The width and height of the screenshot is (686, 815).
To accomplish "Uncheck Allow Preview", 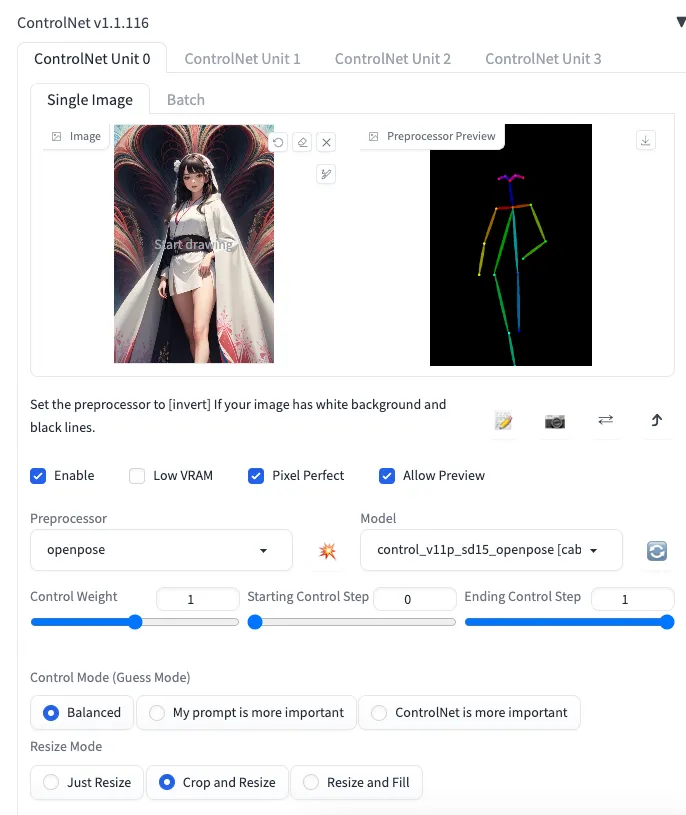I will [x=387, y=476].
